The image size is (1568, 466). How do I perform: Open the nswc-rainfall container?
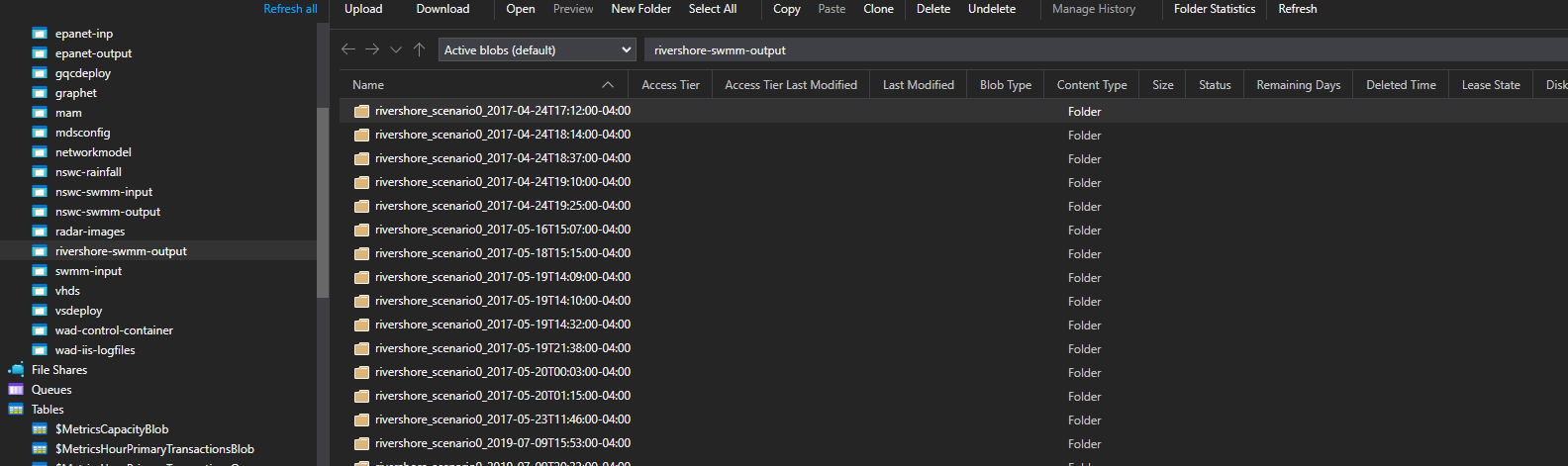(88, 172)
